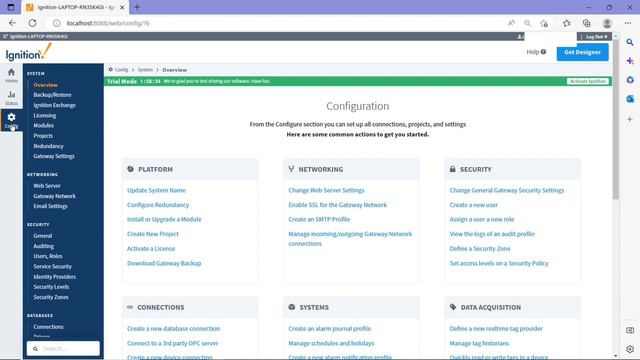The height and width of the screenshot is (360, 640).
Task: Click the zoom out magnifier in address bar
Action: click(527, 23)
